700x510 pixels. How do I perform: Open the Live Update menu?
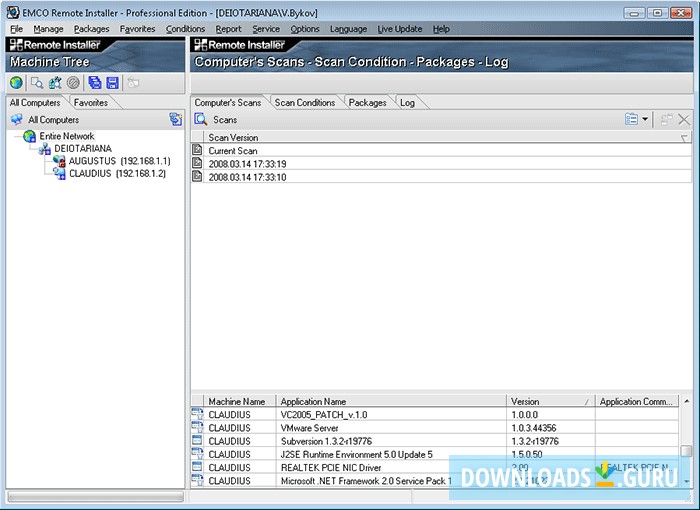(x=400, y=29)
